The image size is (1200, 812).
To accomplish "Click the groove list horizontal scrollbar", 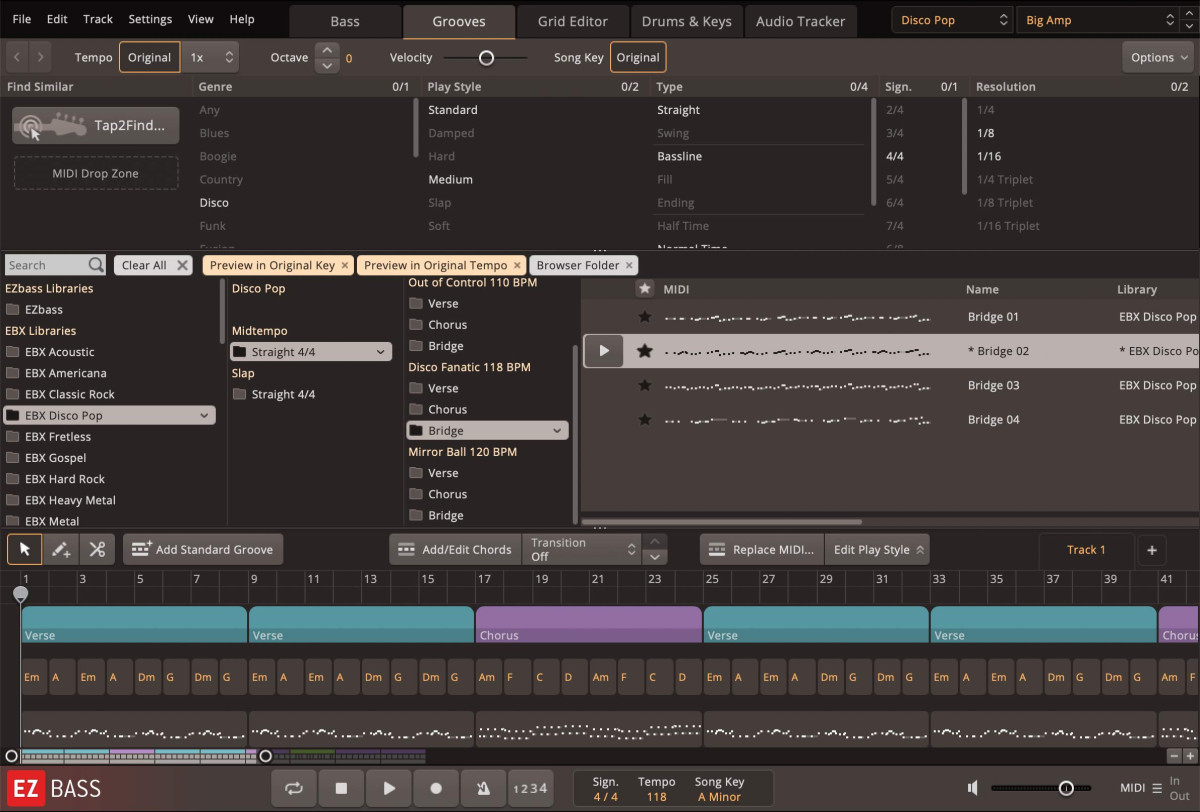I will point(721,521).
